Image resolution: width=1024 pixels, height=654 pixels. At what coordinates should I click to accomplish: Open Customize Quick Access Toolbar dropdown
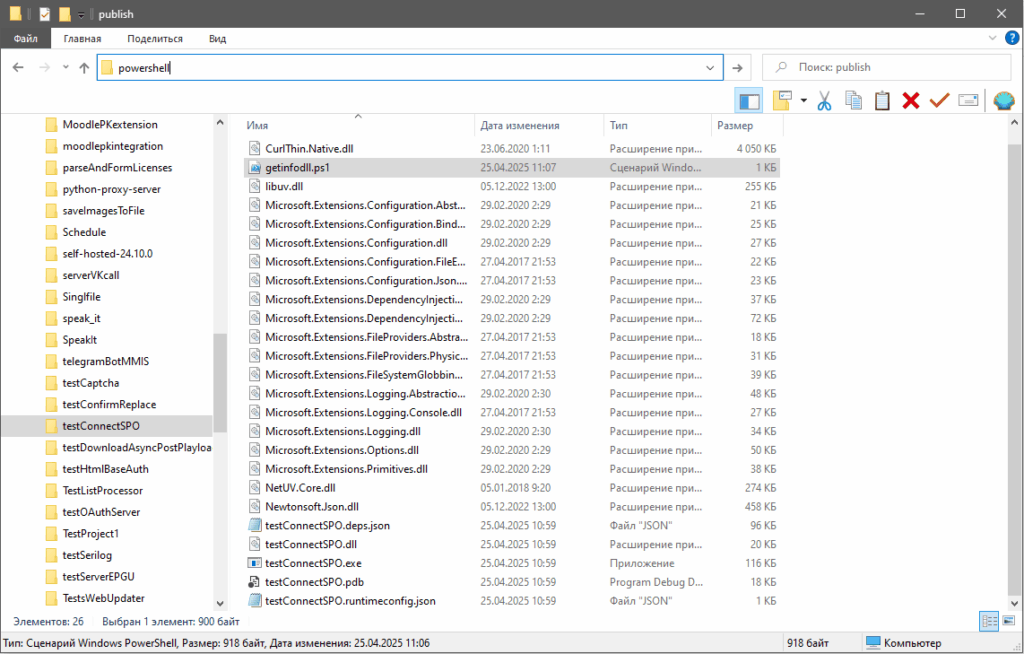[x=81, y=14]
